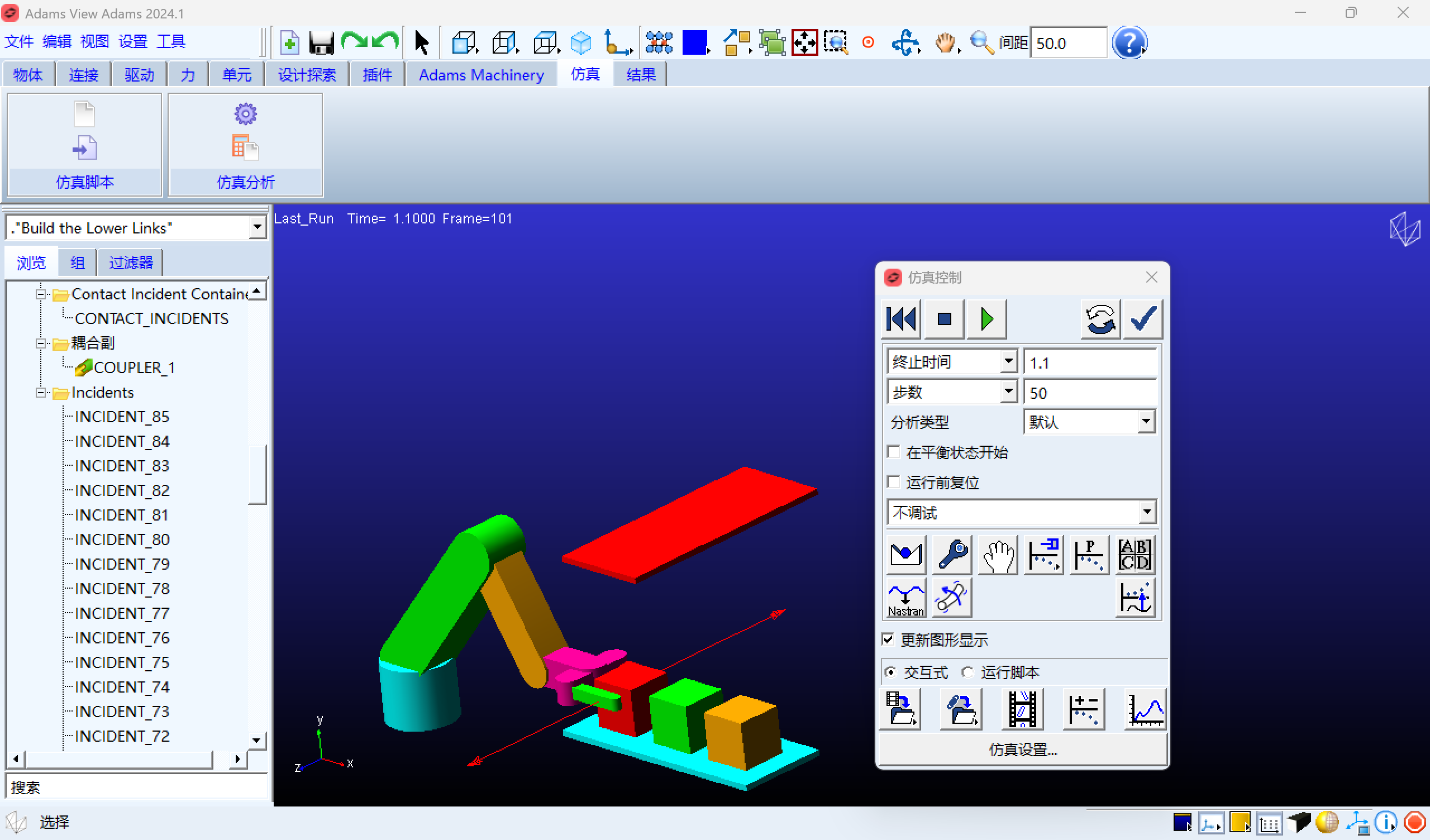Select INCIDENT_80 in the tree
Screen dimensions: 1430x840
[122, 540]
